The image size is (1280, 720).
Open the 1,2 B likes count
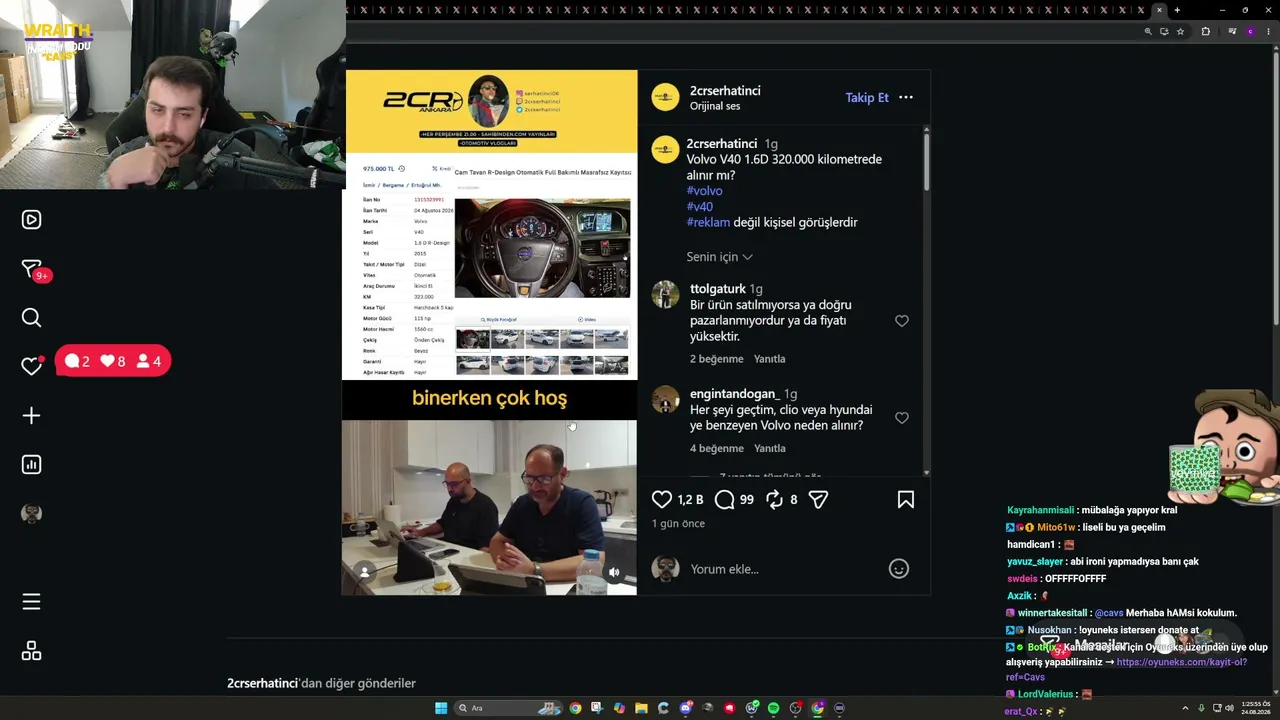690,499
